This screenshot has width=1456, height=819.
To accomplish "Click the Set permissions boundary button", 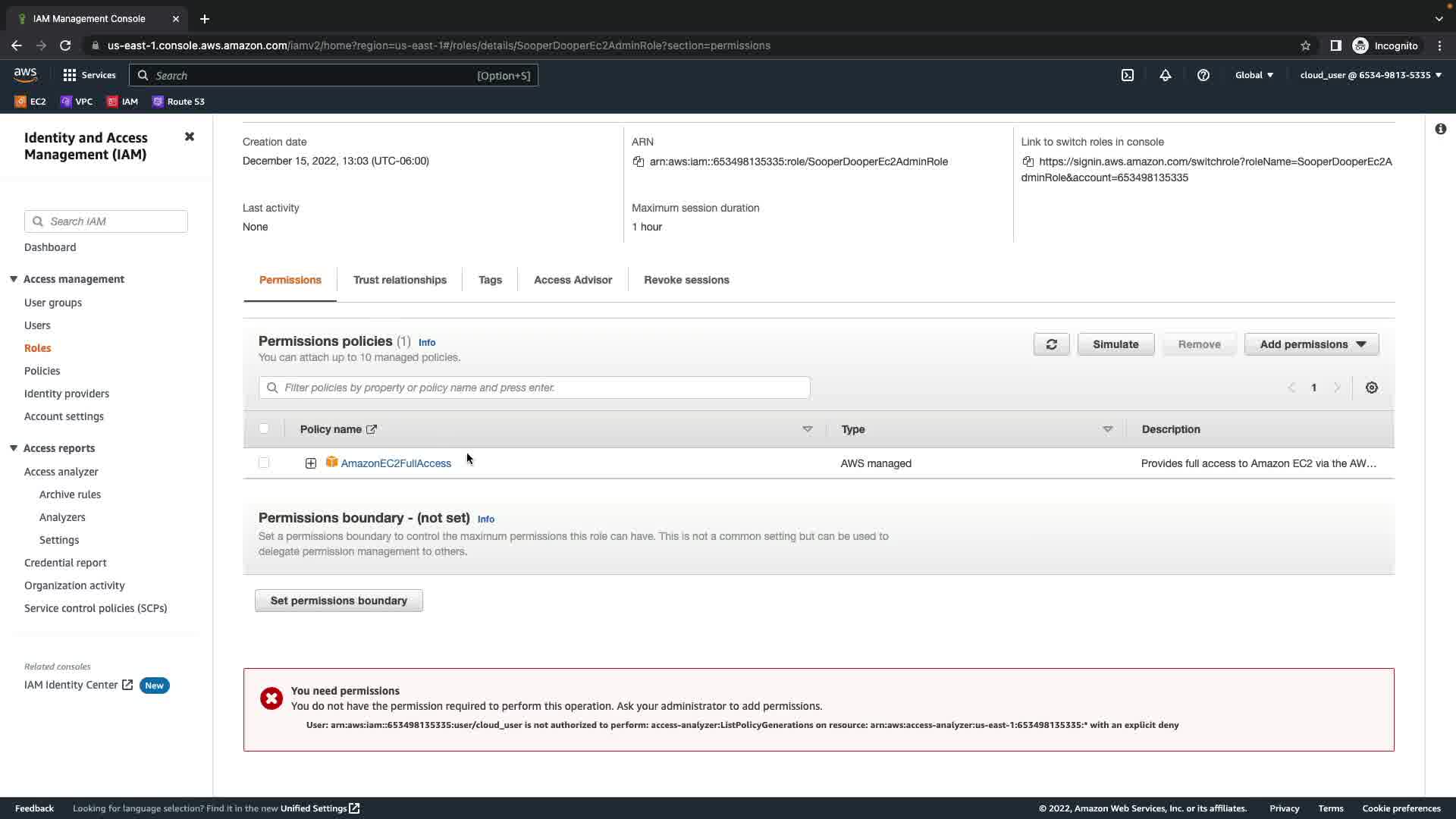I will pos(339,601).
